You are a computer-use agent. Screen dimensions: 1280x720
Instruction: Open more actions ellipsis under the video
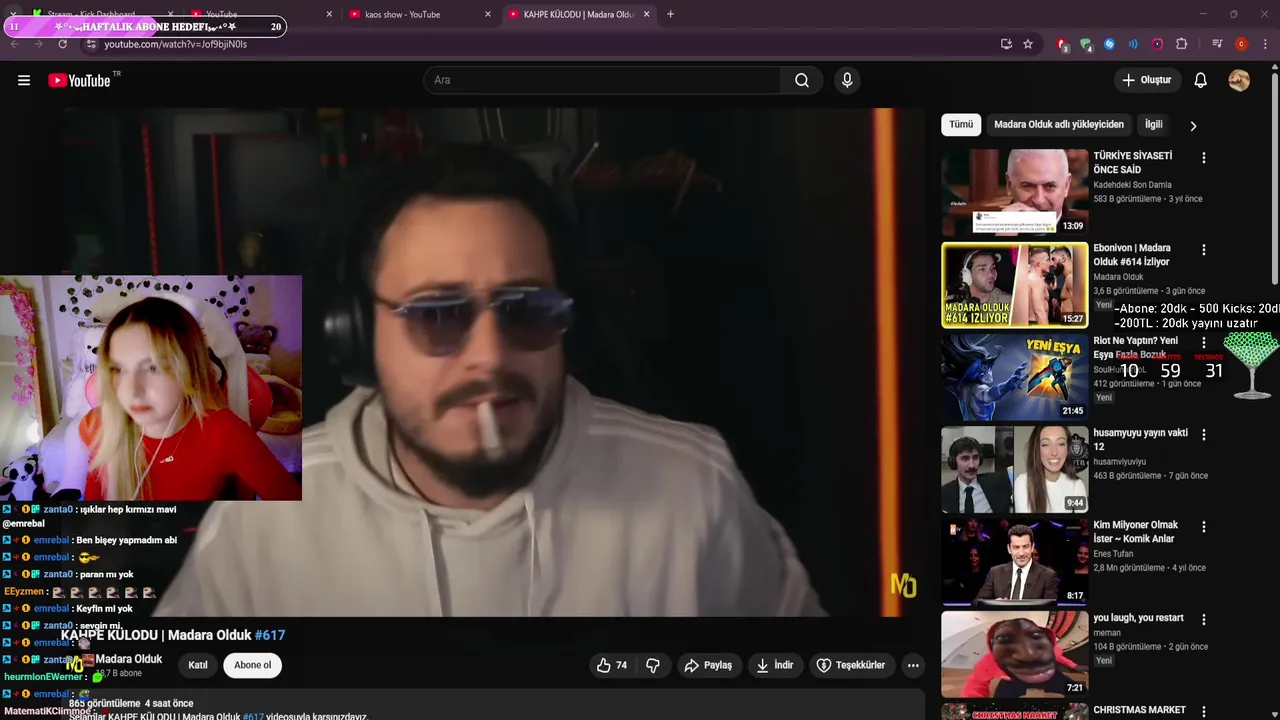click(x=913, y=665)
